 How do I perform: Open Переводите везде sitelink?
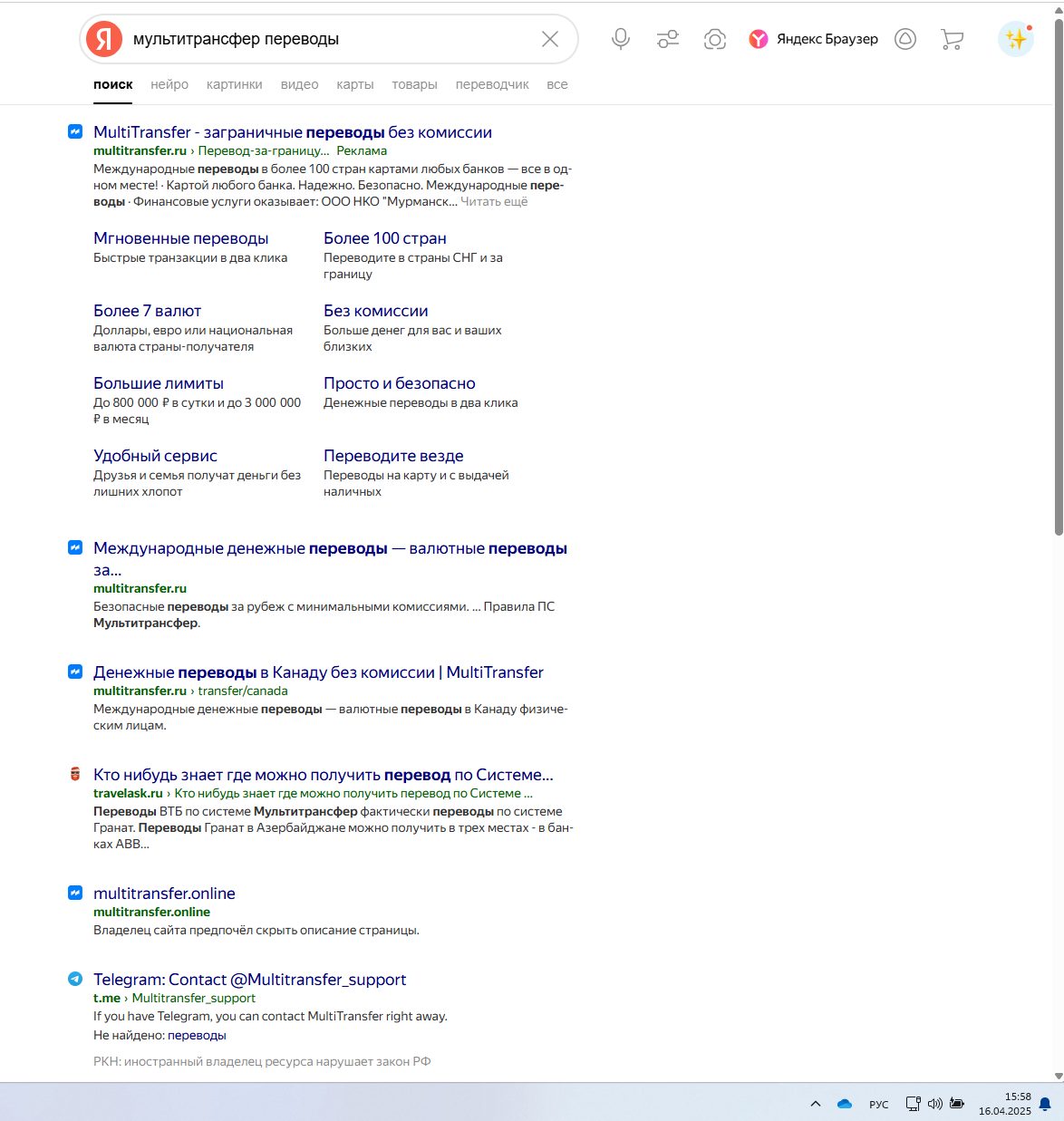[x=394, y=456]
